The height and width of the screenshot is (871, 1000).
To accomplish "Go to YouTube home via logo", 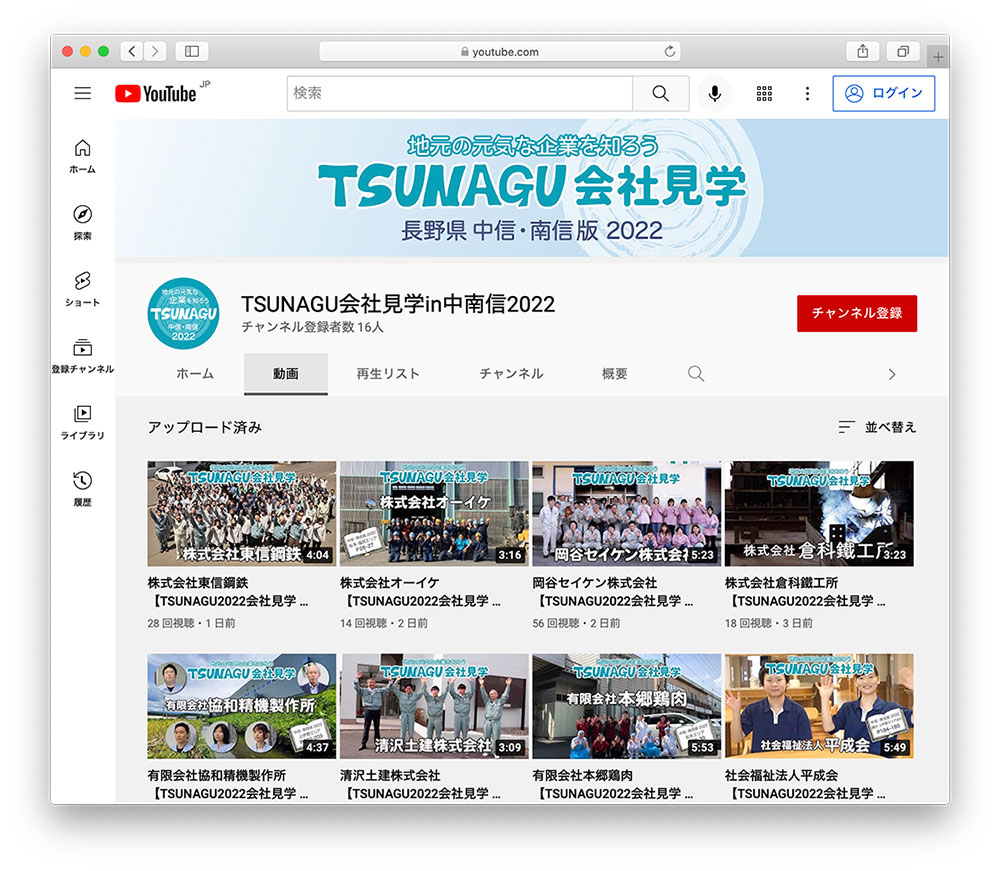I will (x=156, y=93).
